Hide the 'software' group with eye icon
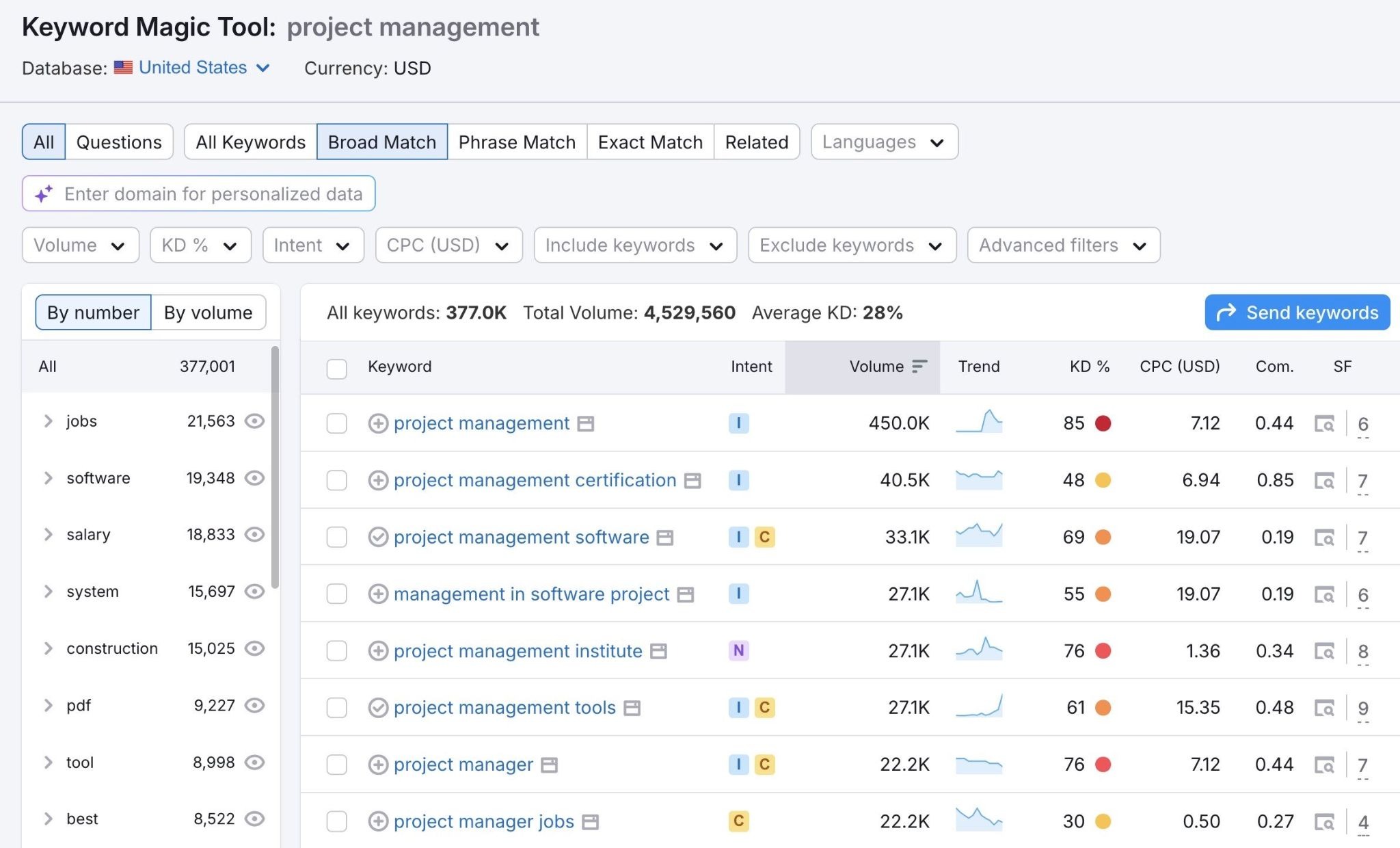The image size is (1400, 848). pyautogui.click(x=254, y=477)
